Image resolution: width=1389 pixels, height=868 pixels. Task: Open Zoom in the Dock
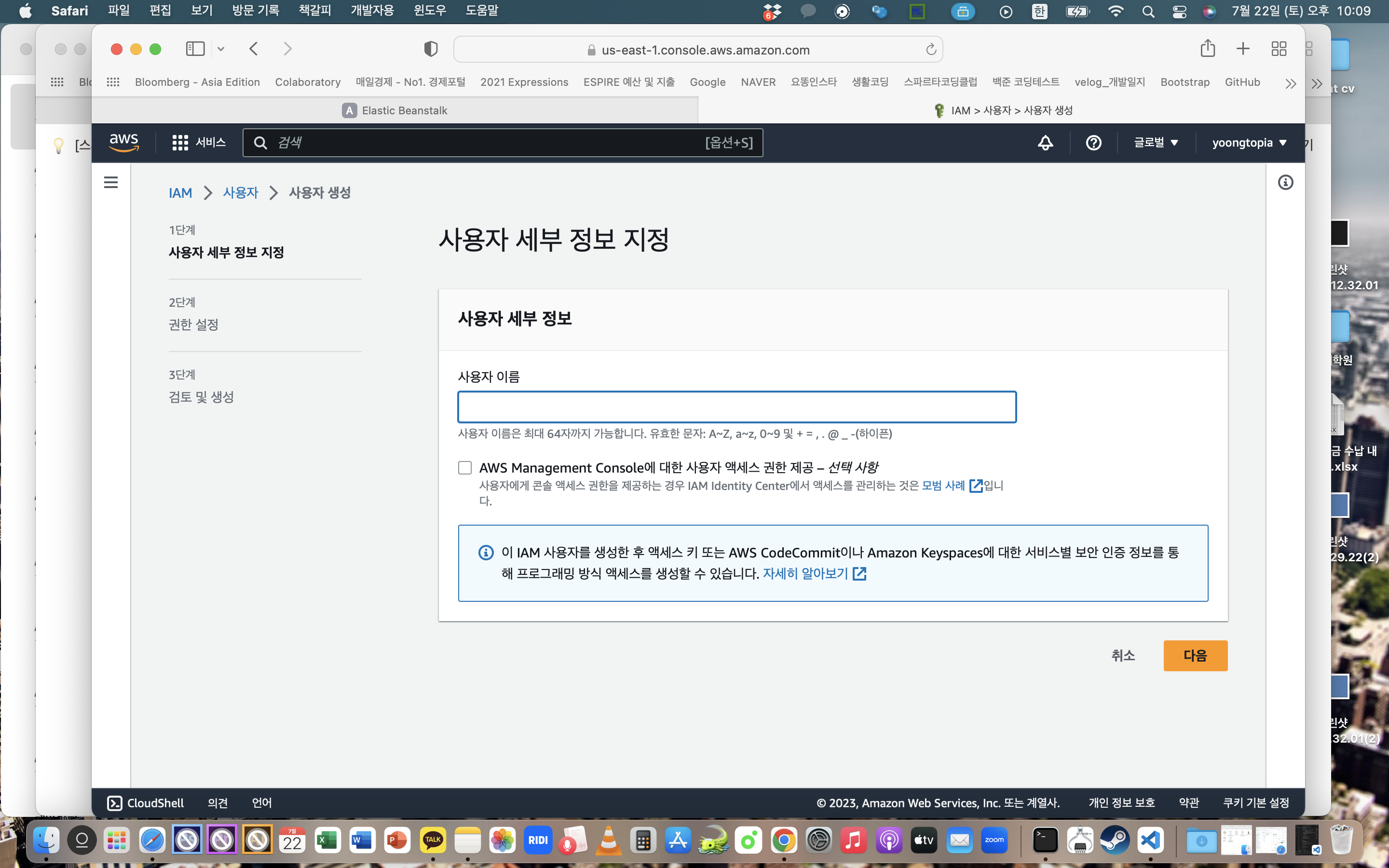point(994,841)
